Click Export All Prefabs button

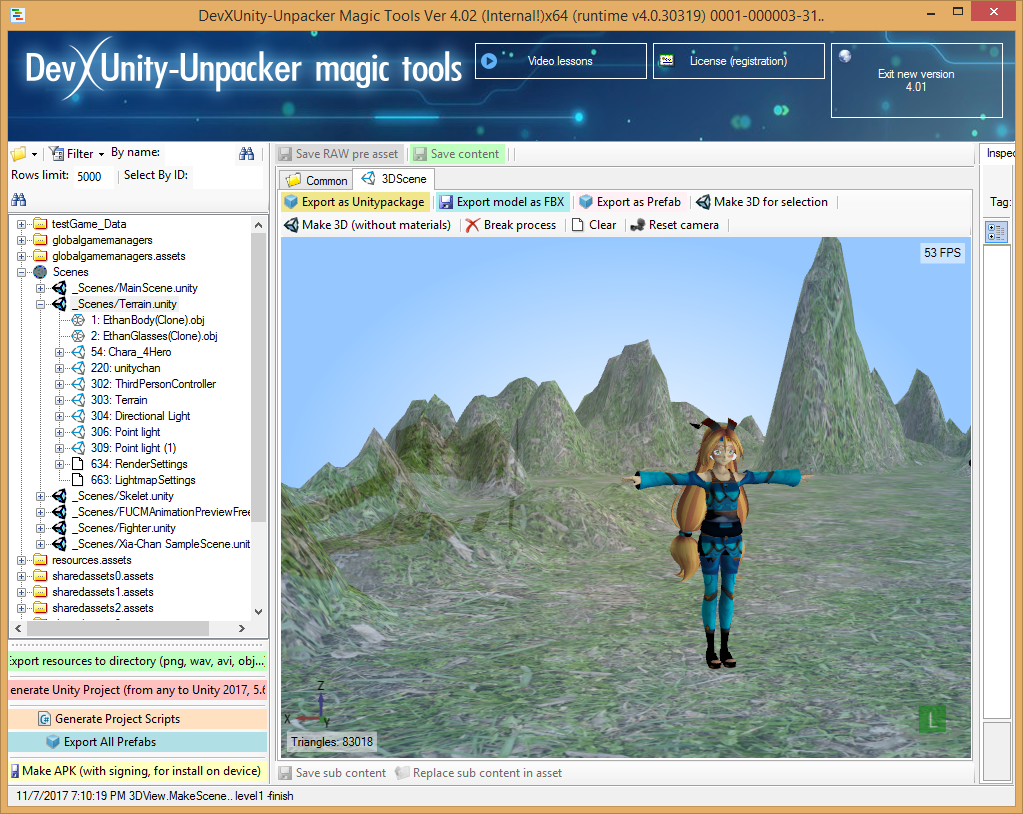click(x=138, y=742)
